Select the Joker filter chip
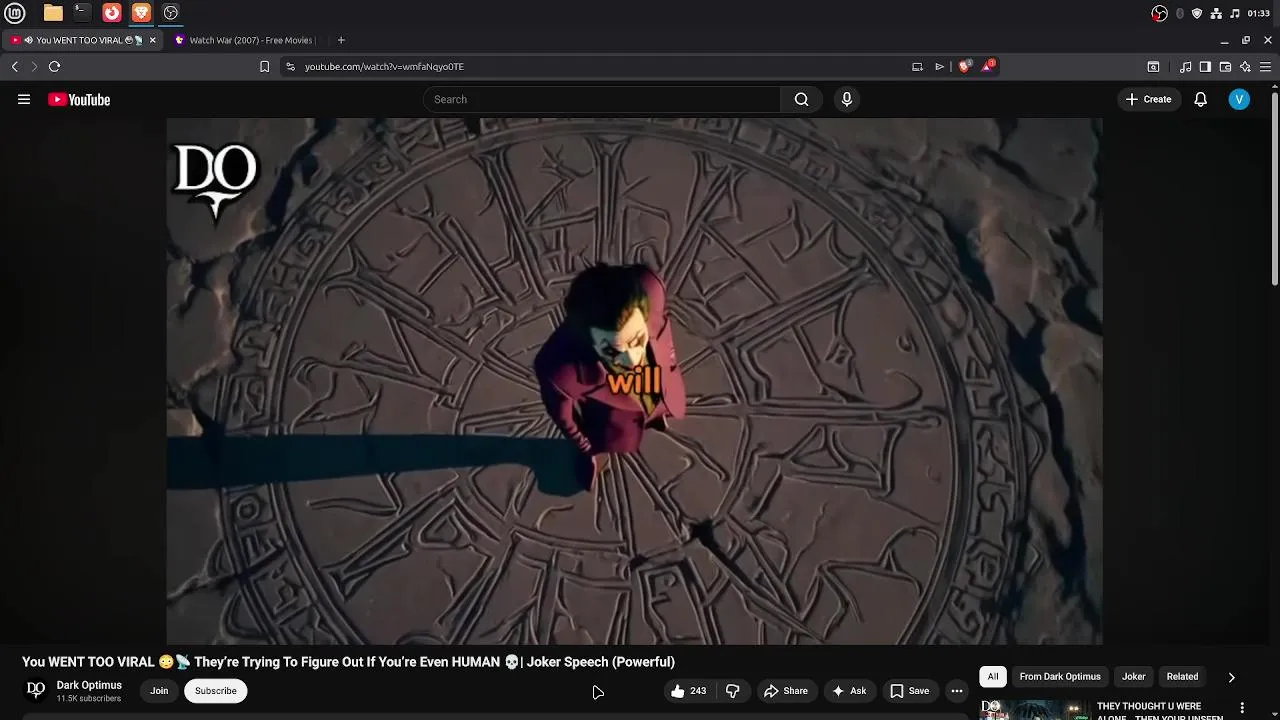The image size is (1280, 720). [x=1134, y=677]
